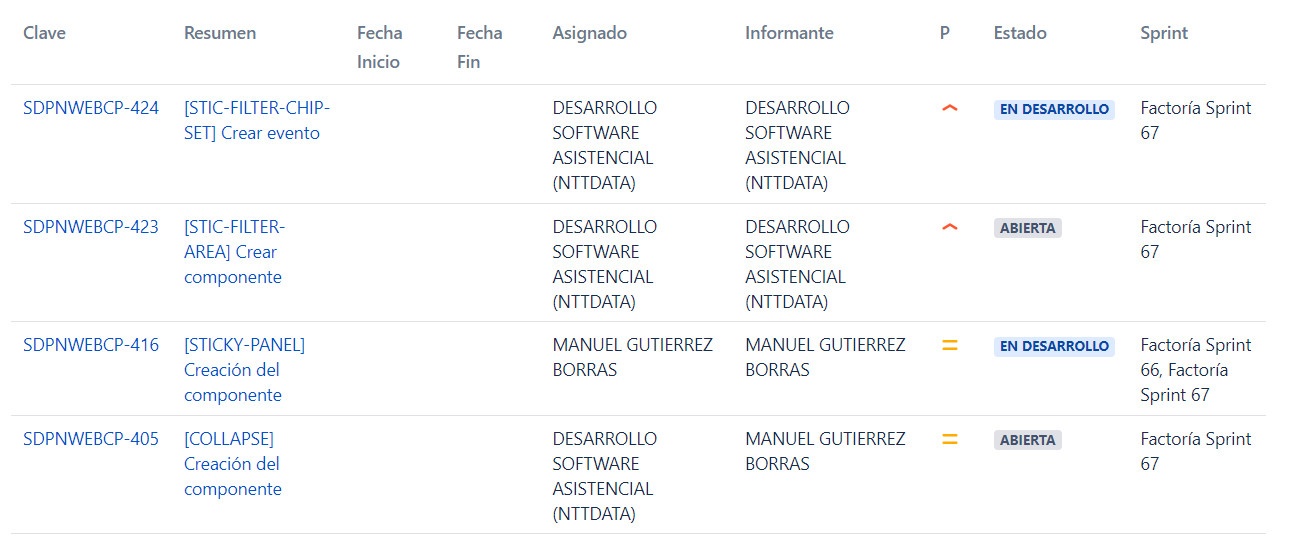
Task: Open issue key SDPNWEBCP-423
Action: 91,227
